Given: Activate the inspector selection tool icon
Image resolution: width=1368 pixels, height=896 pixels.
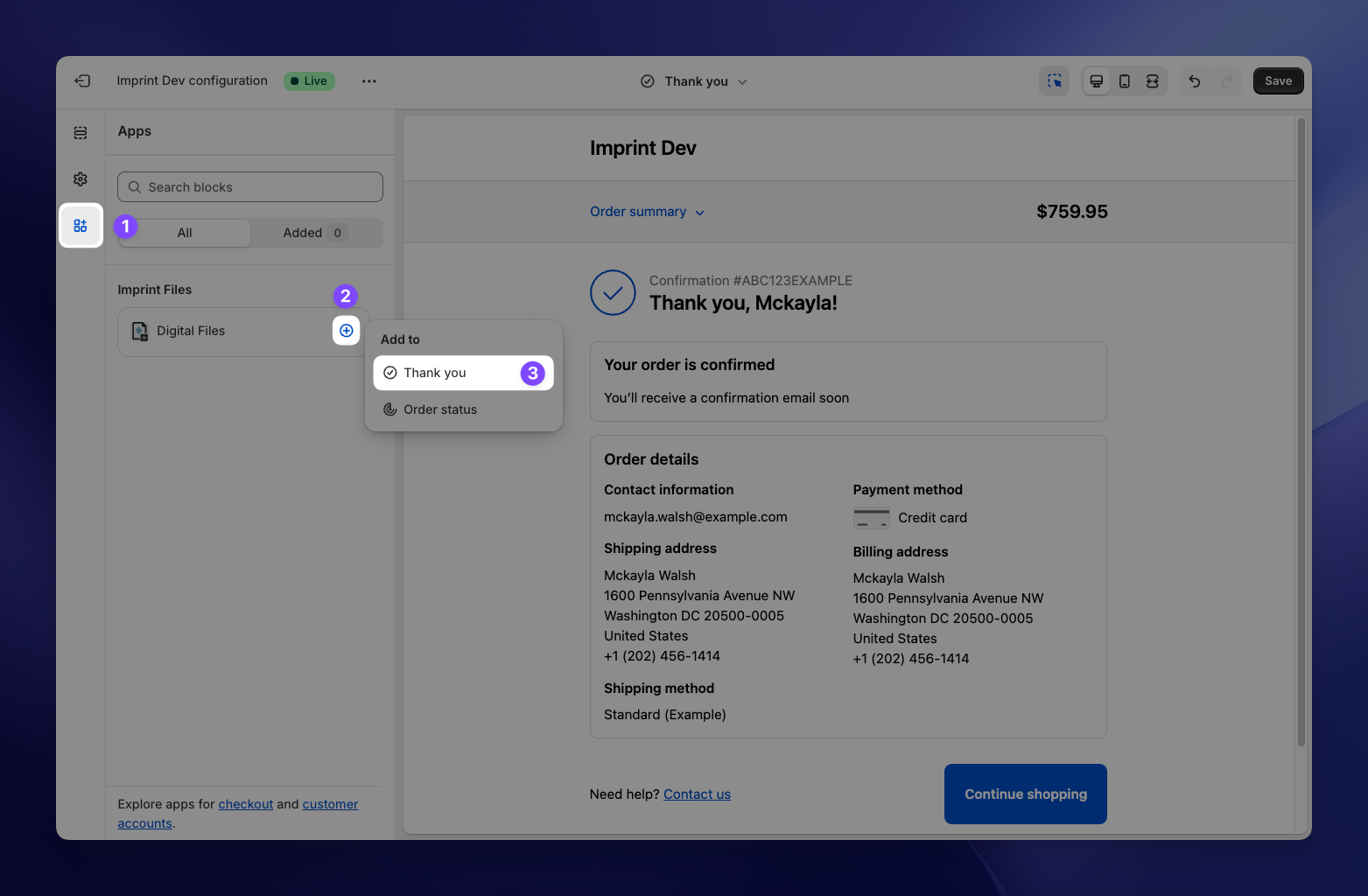Looking at the screenshot, I should [x=1054, y=81].
